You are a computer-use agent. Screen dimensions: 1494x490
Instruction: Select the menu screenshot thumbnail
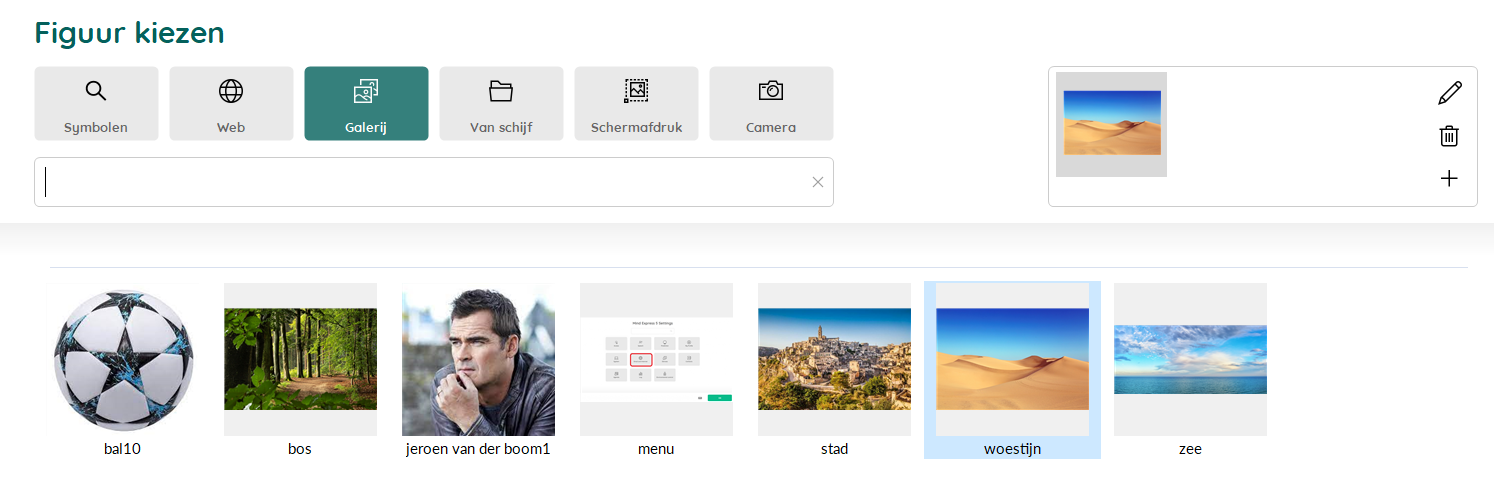pyautogui.click(x=656, y=370)
